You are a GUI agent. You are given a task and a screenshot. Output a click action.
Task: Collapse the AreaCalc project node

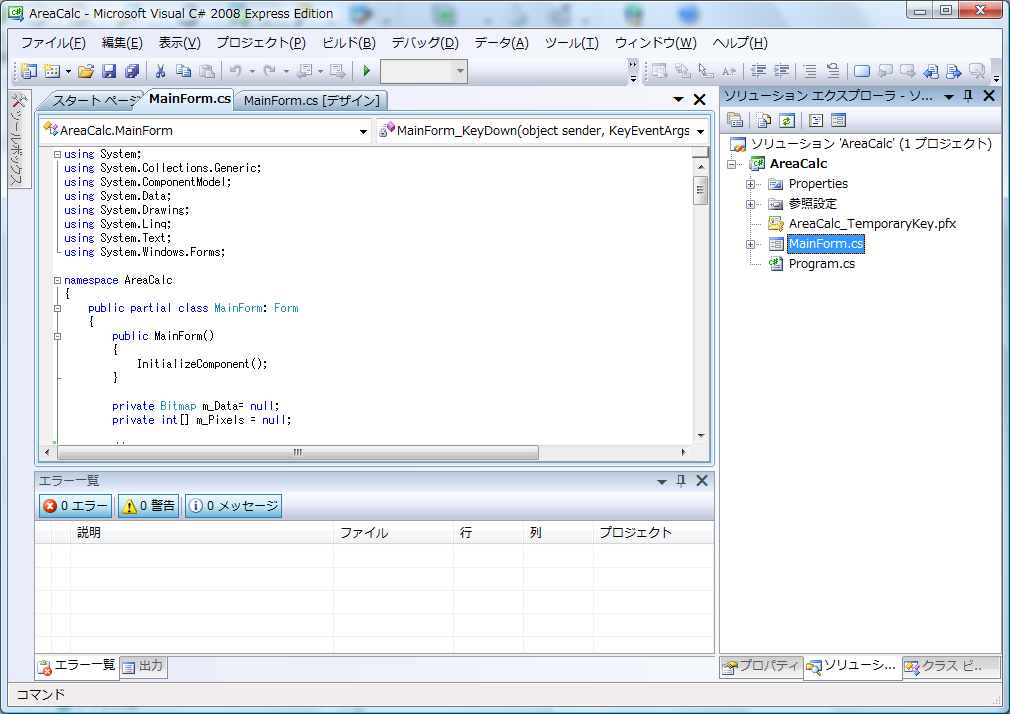[x=731, y=164]
